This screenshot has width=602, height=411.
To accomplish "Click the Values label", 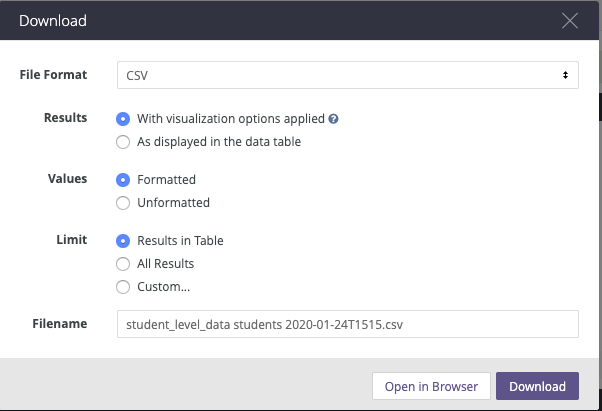I will point(68,178).
